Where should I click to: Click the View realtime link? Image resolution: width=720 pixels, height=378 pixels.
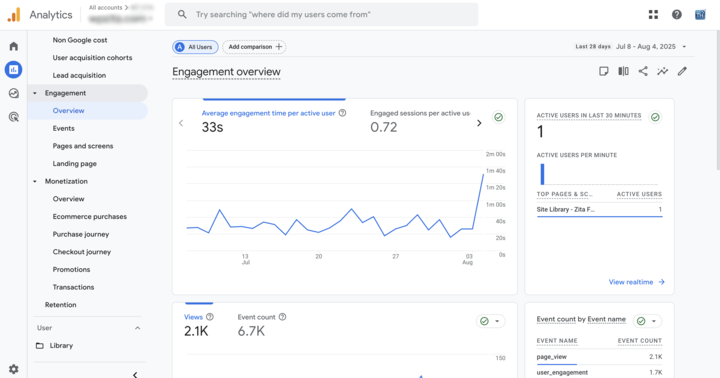point(636,282)
